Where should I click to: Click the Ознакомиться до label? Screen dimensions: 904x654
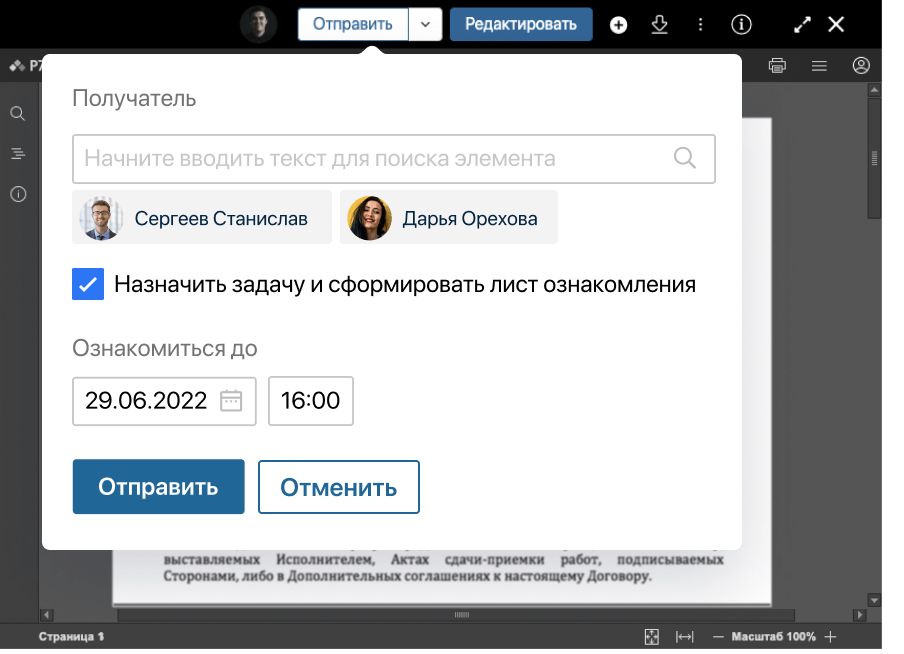point(165,348)
